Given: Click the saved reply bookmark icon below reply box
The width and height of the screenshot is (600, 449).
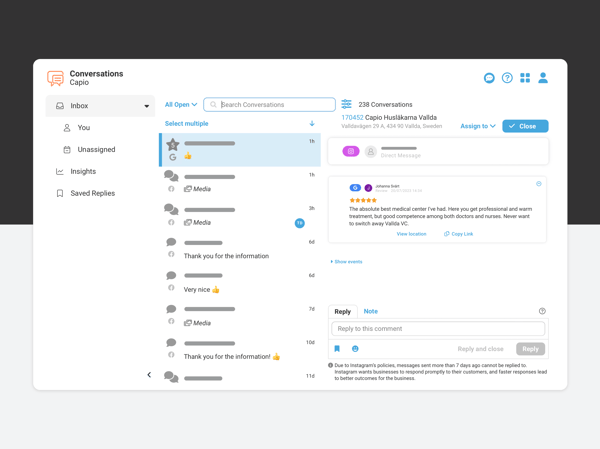Looking at the screenshot, I should point(337,349).
